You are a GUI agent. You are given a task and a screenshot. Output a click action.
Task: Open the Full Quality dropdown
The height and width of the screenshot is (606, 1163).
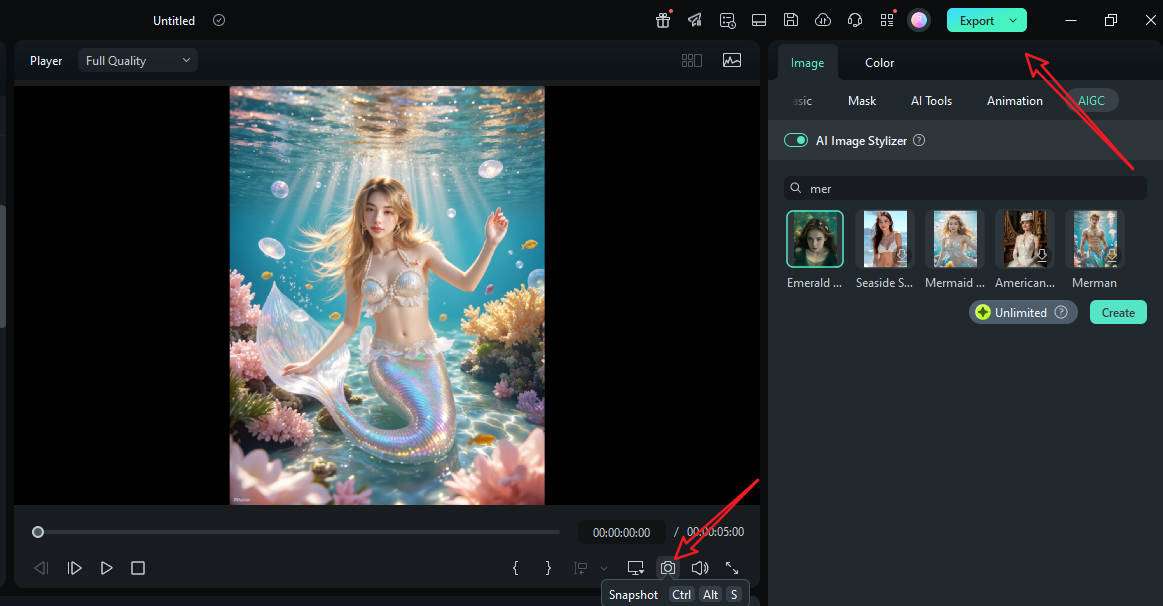(138, 61)
